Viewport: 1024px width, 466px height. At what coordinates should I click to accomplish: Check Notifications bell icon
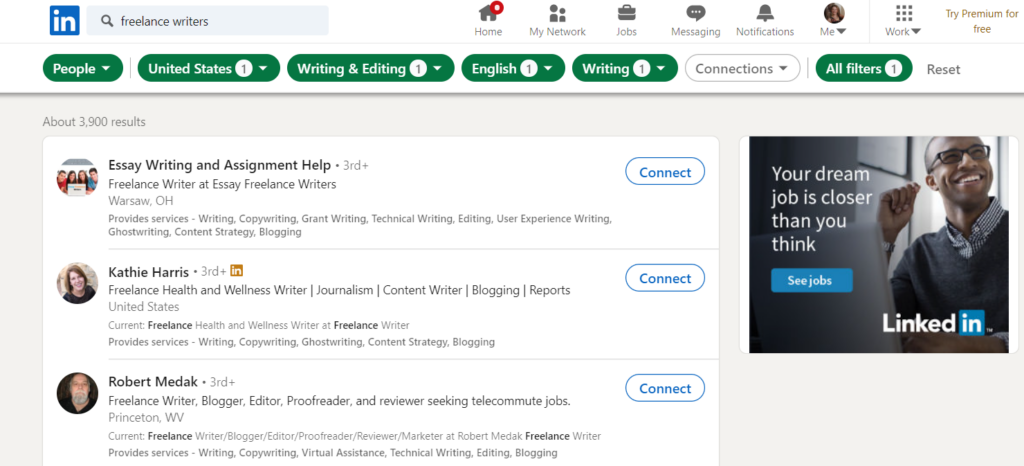764,14
